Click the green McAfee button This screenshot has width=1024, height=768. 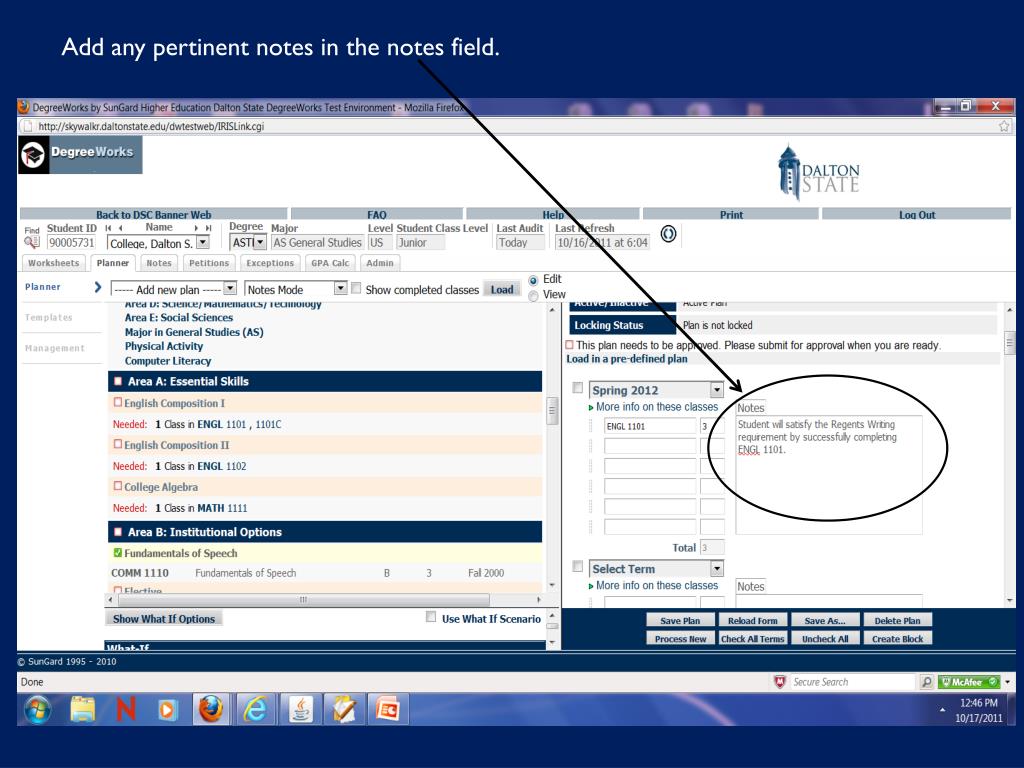pos(969,682)
